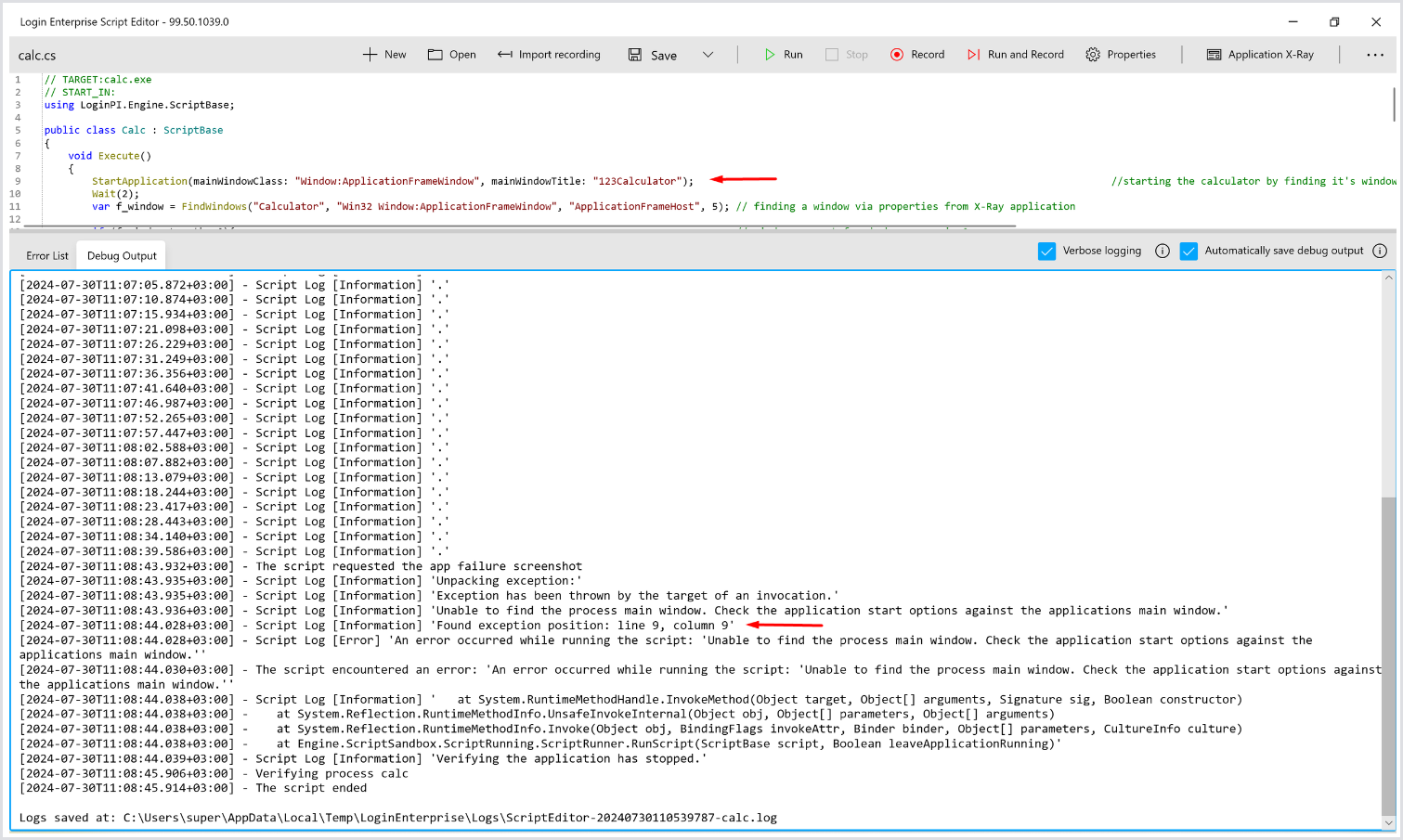
Task: Open script Properties via the gear icon
Action: click(1093, 55)
